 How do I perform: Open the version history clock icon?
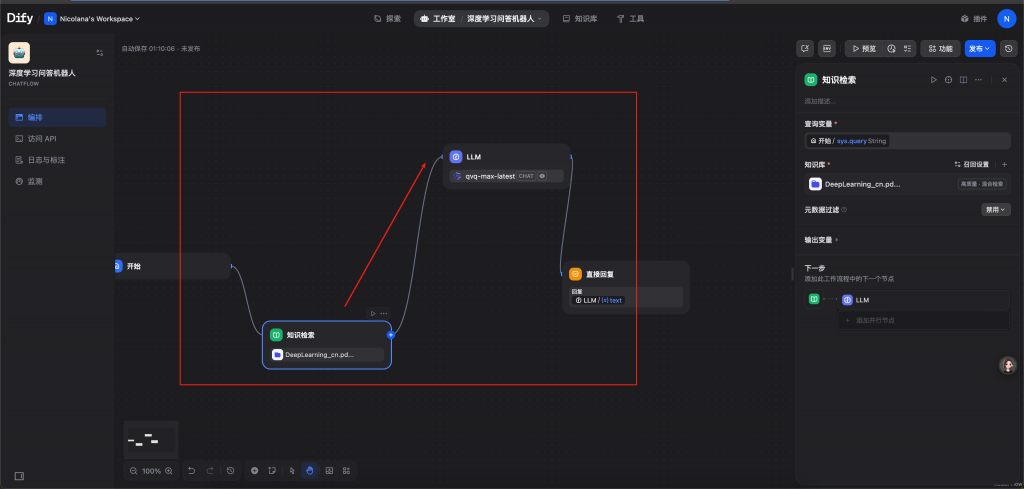point(1009,48)
